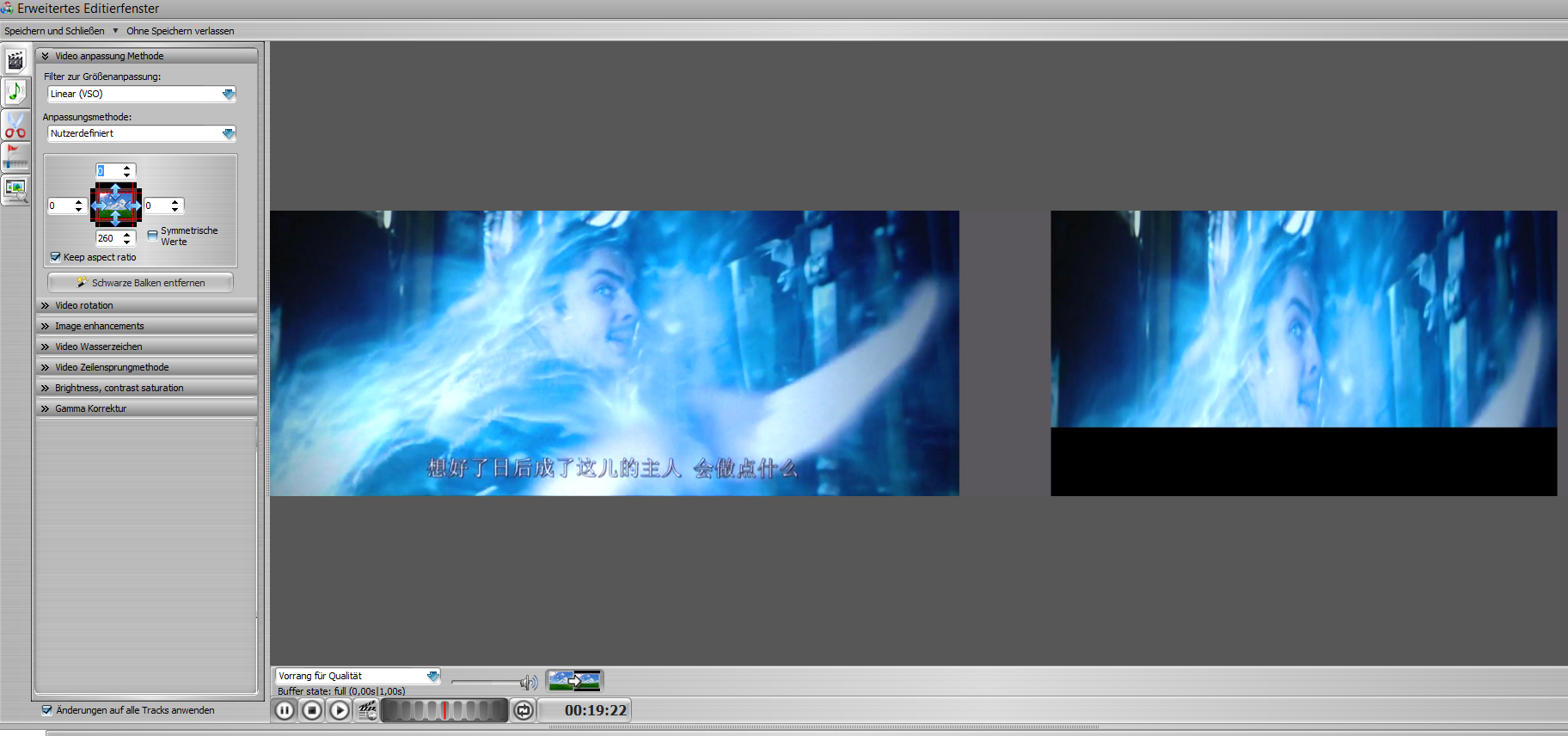Pause the video playback
The image size is (1568, 736).
click(x=285, y=710)
